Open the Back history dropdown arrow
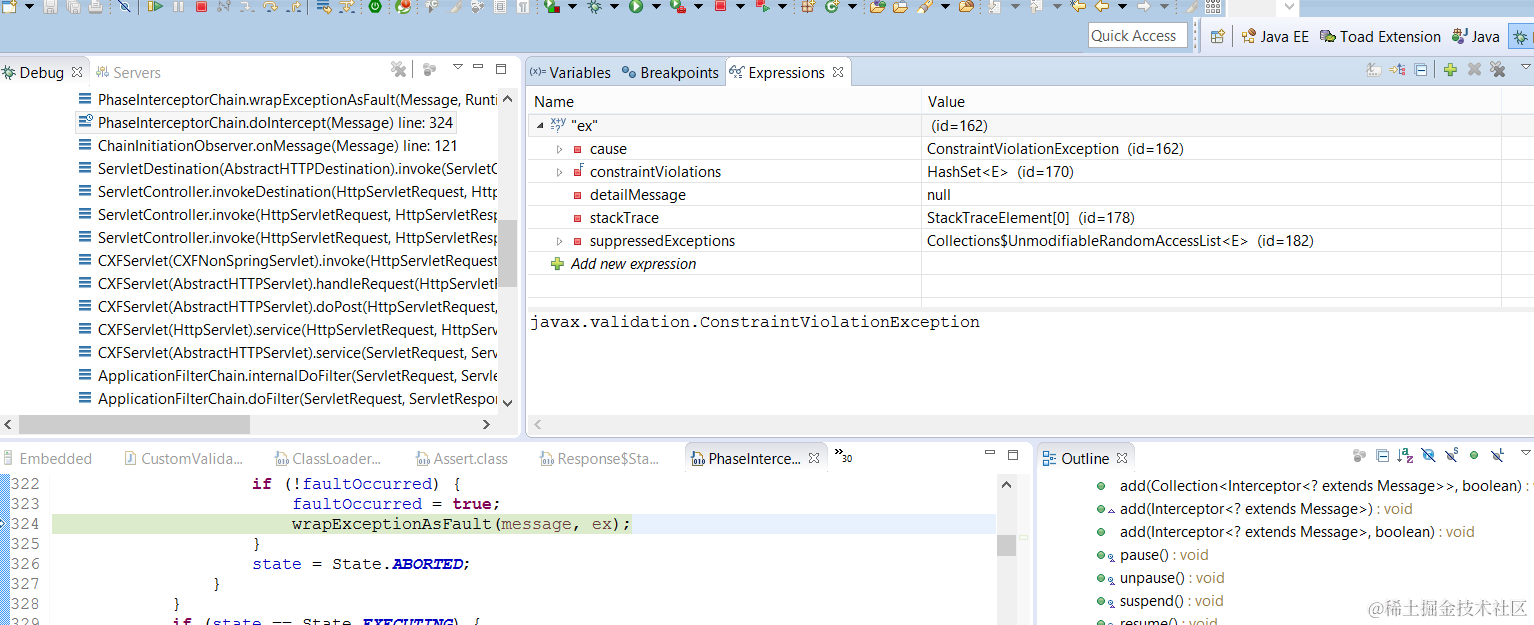Screen dimensions: 1534x625 [x=1122, y=6]
